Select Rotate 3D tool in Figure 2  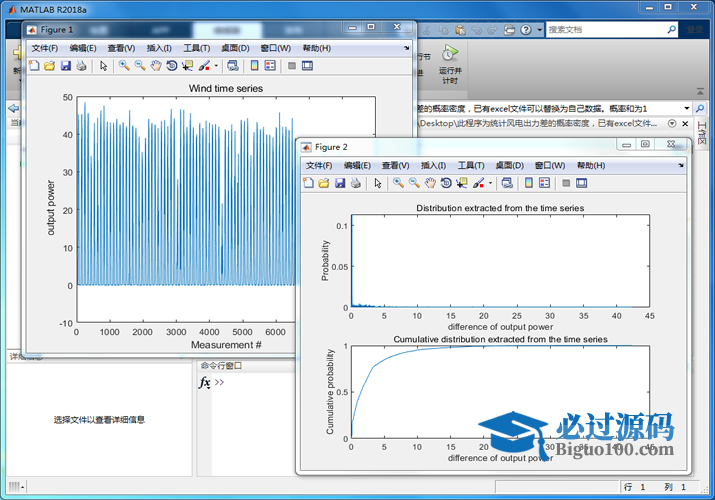(446, 183)
